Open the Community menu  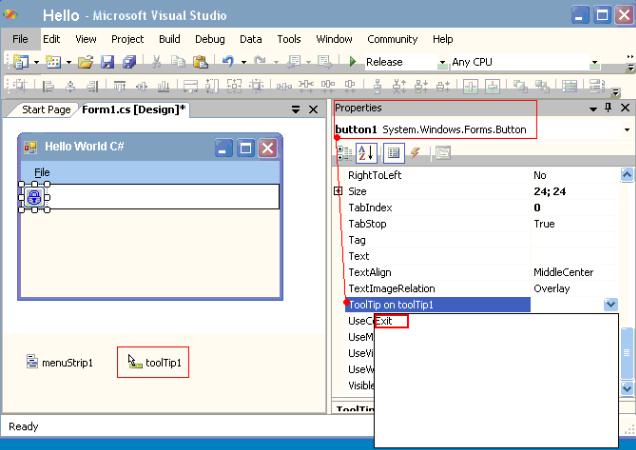tap(392, 39)
